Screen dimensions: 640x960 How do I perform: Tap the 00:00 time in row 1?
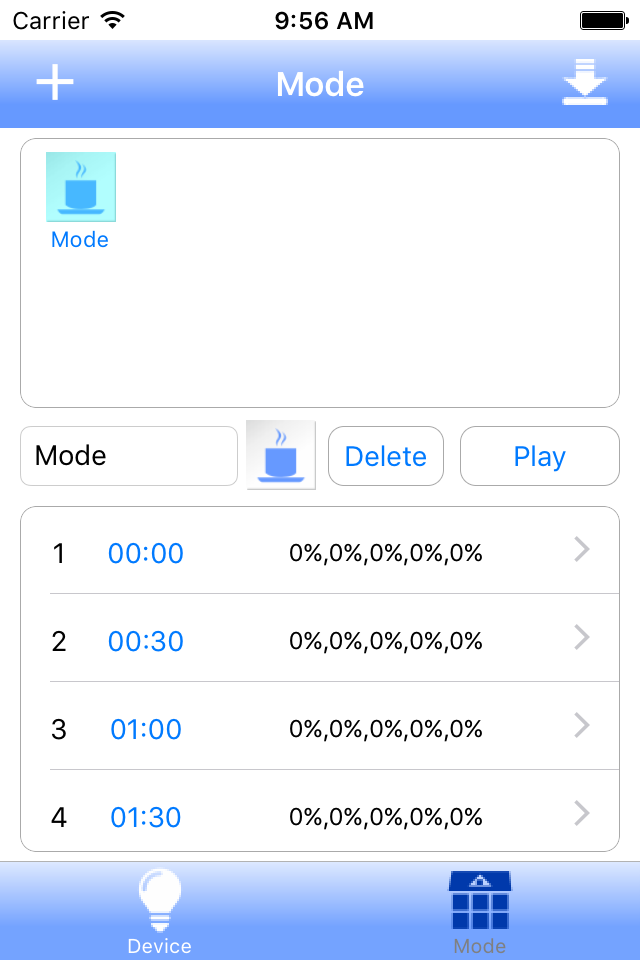146,553
